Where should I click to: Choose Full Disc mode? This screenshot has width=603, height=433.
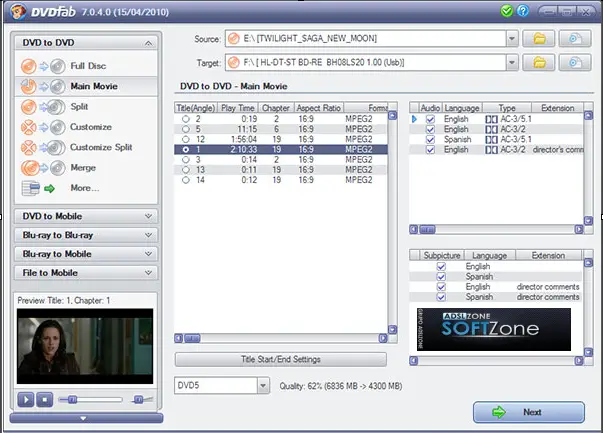(x=88, y=66)
